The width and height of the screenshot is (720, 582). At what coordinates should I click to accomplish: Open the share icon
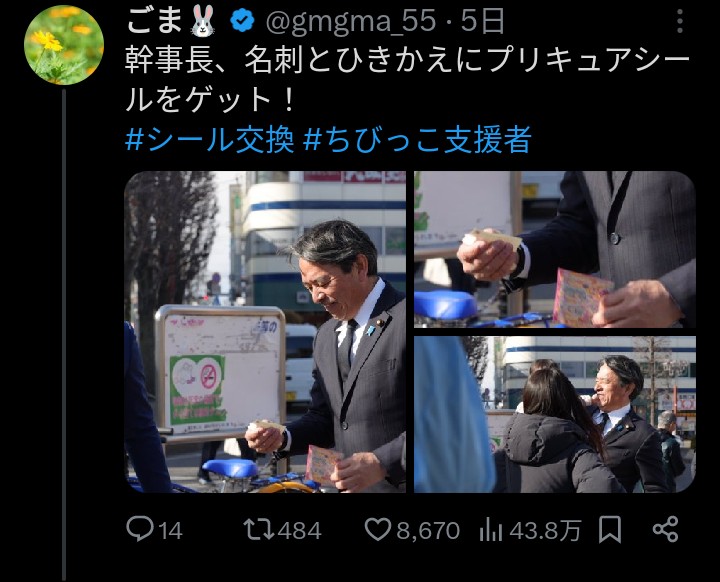coord(665,529)
